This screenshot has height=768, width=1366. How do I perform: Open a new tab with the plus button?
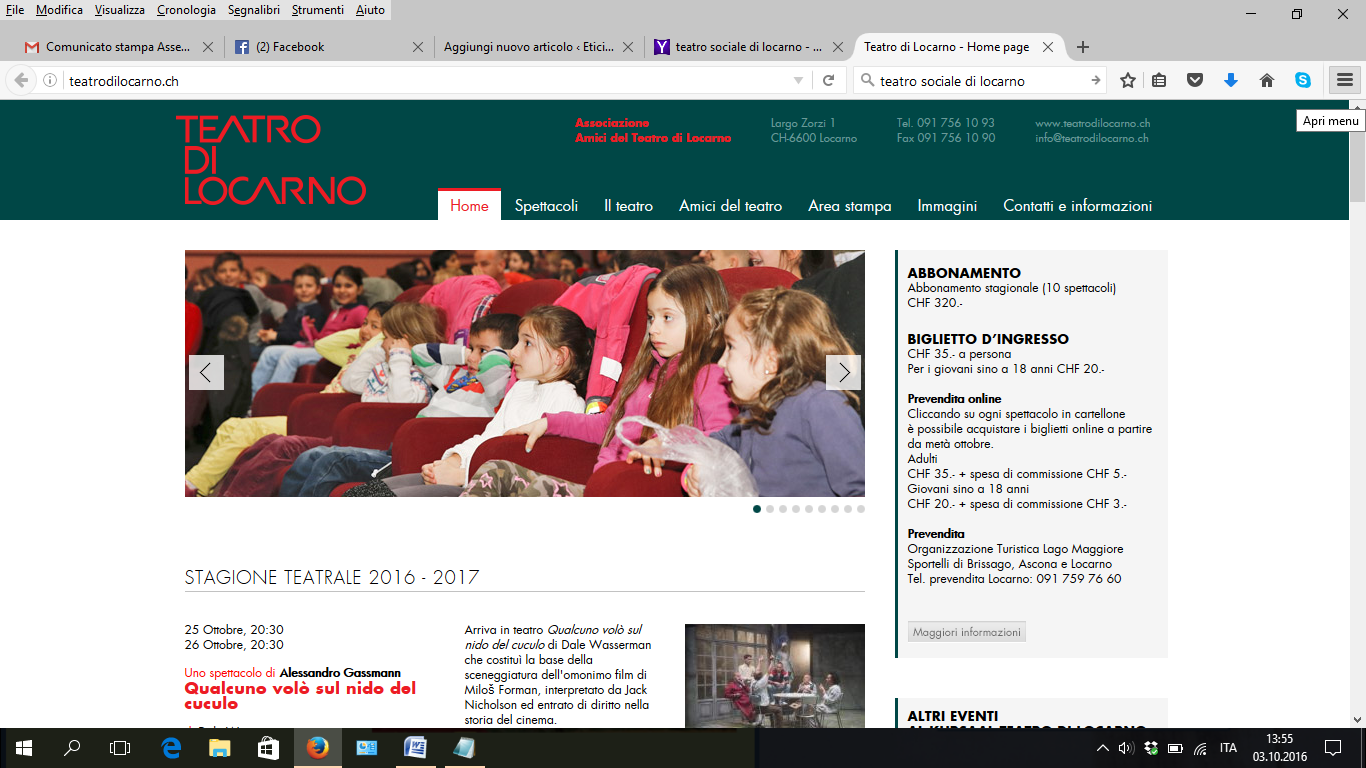pos(1083,47)
